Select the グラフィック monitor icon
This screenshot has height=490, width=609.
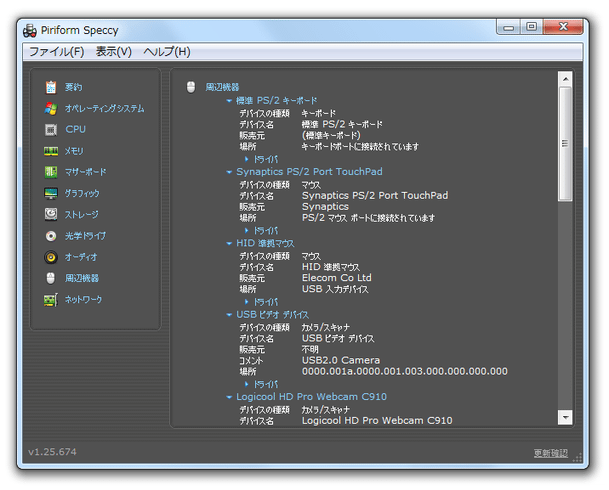[x=51, y=193]
